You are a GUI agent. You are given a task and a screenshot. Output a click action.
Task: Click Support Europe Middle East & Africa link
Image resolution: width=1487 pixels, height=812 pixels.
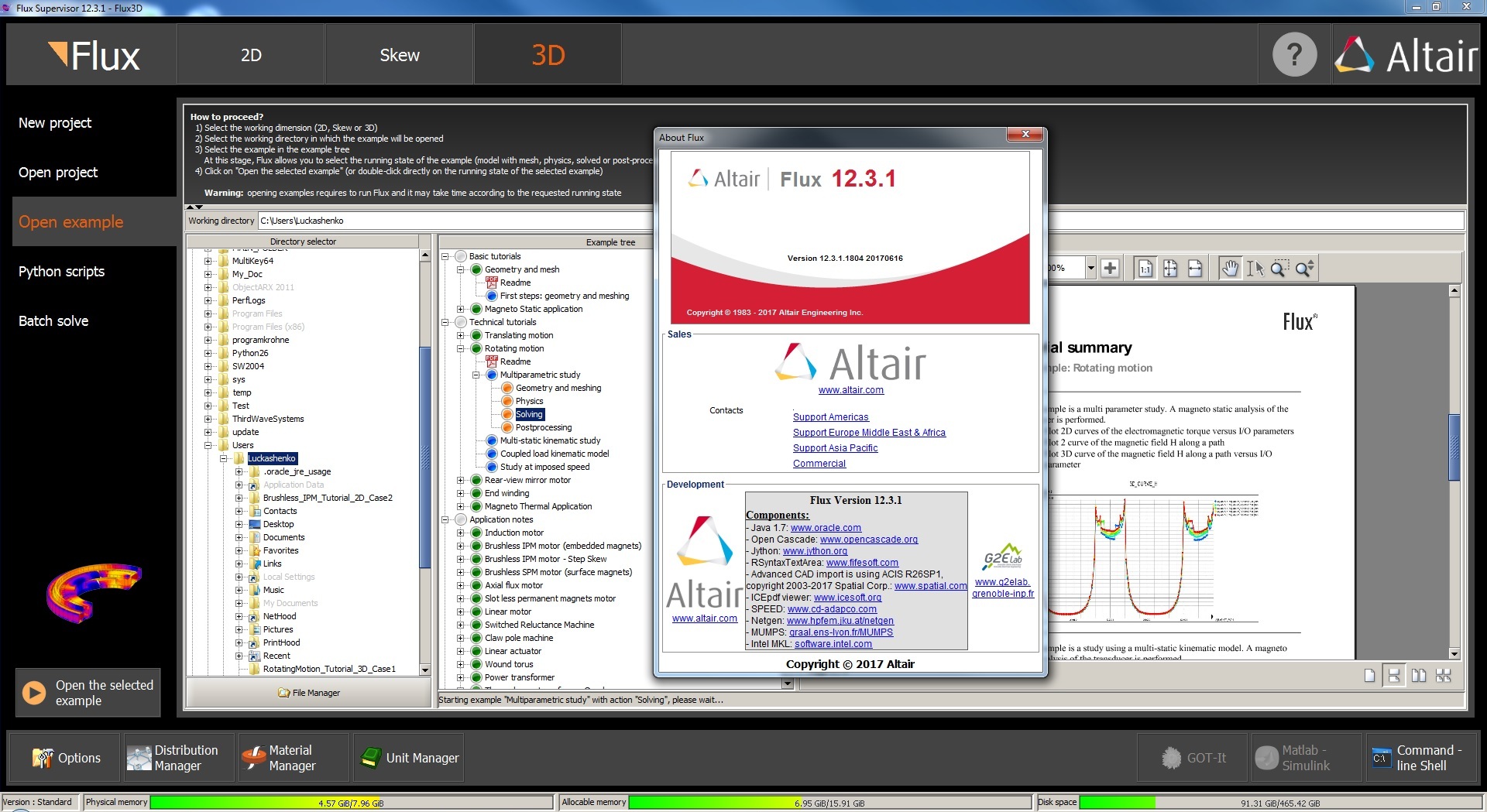coord(869,433)
